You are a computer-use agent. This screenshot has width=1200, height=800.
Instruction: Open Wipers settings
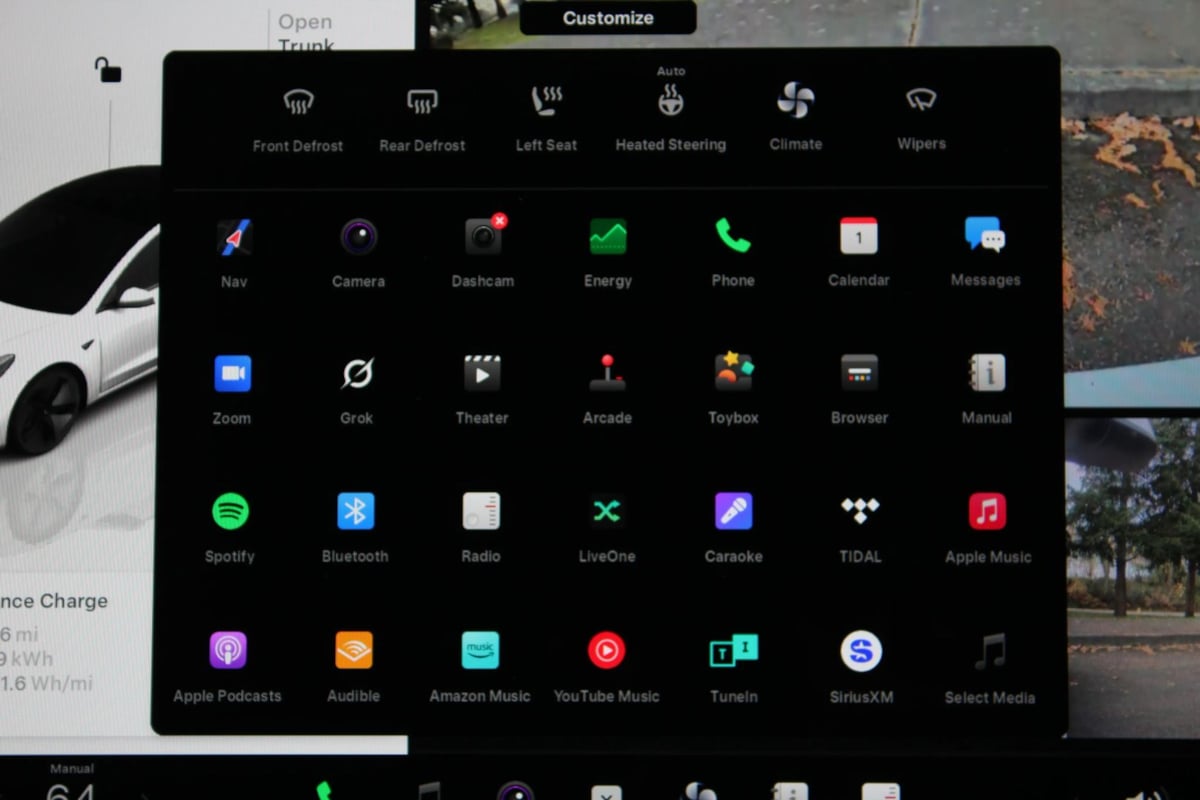coord(921,102)
